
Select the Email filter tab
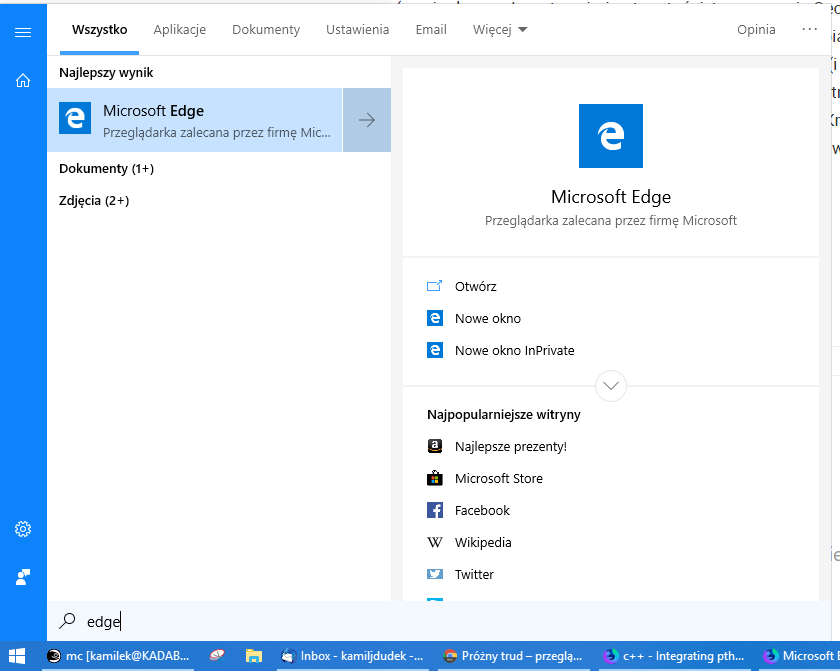coord(431,29)
